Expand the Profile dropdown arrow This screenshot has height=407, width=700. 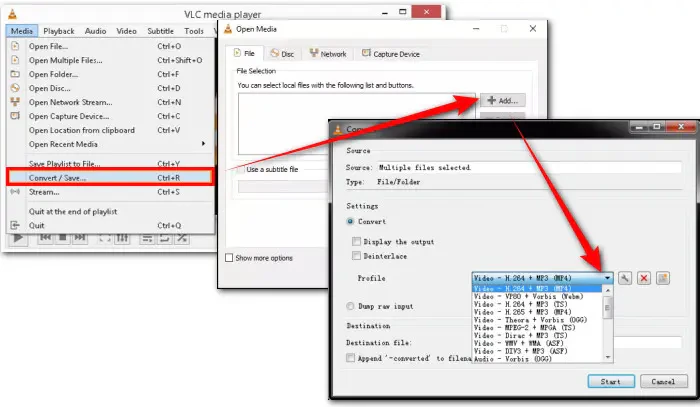click(x=608, y=278)
